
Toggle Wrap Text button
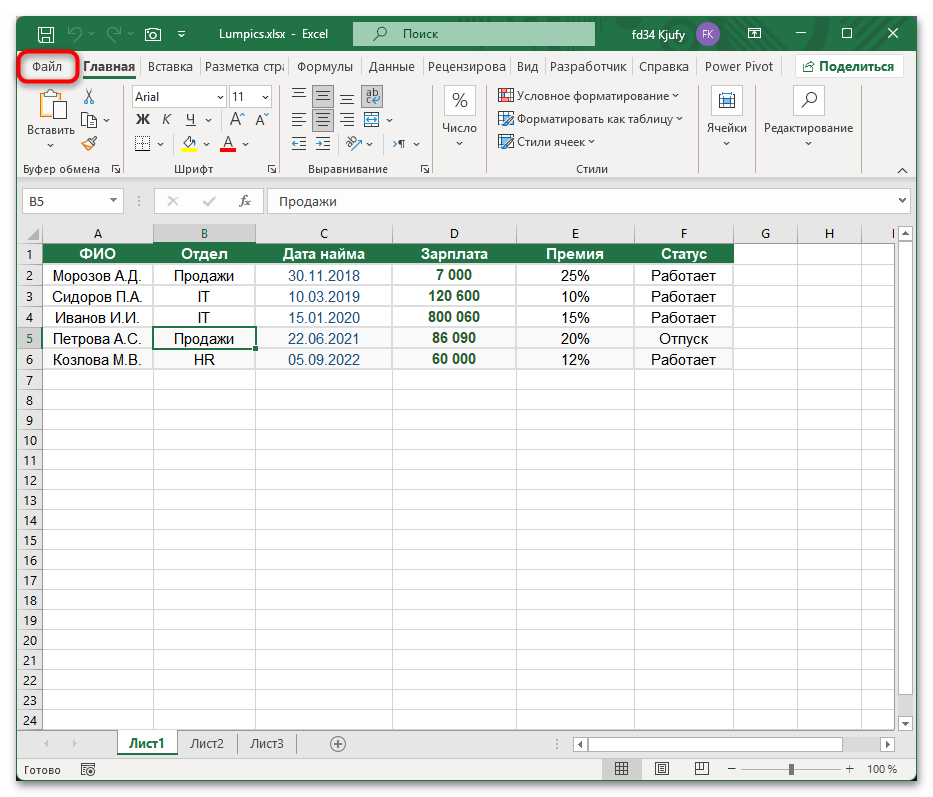point(371,97)
